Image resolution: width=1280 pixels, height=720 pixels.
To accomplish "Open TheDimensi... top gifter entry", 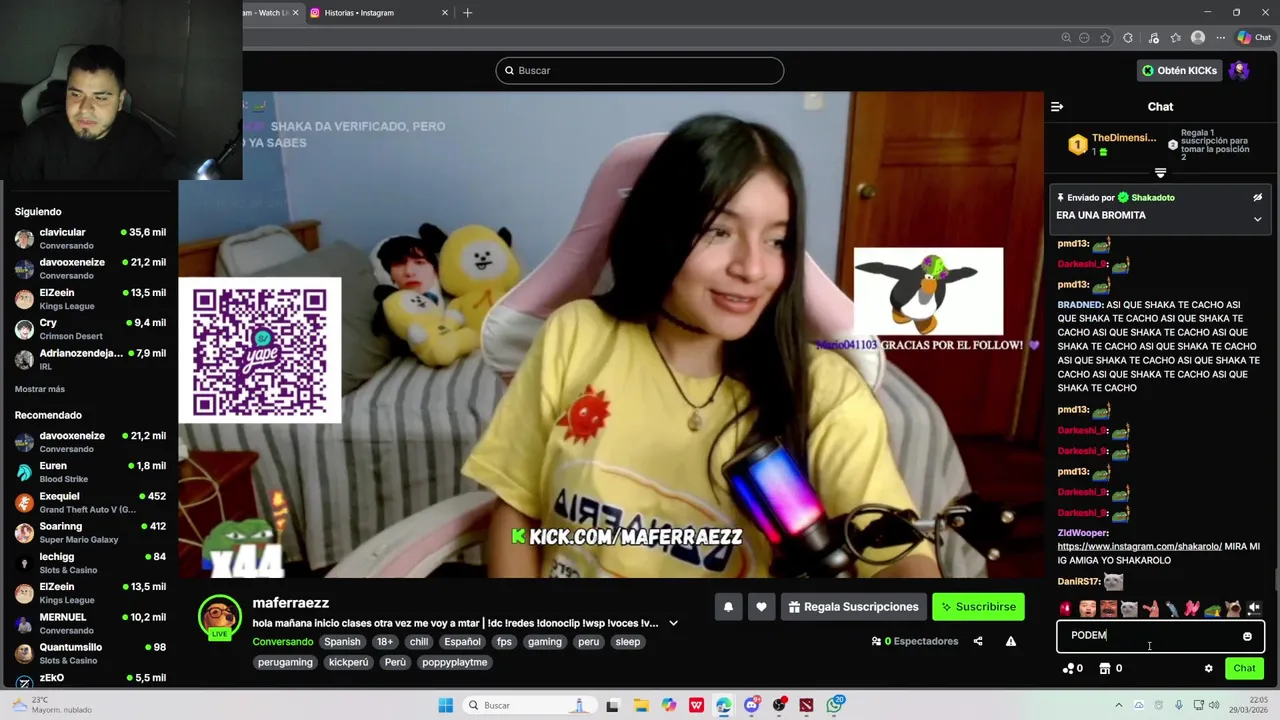I will click(x=1112, y=145).
